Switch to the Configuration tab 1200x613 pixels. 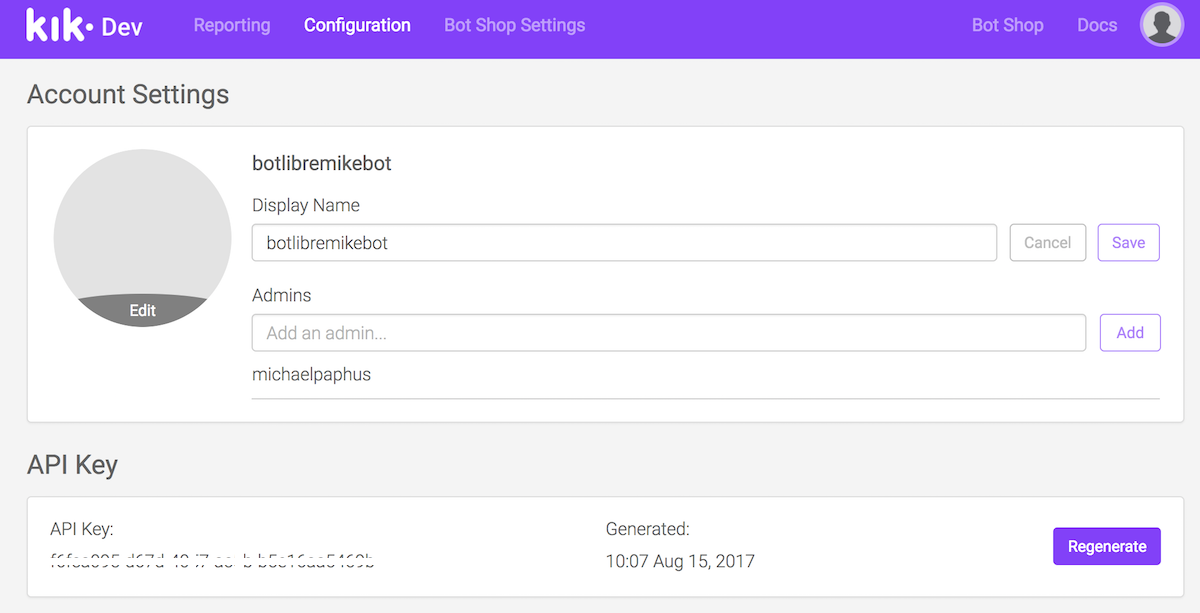point(357,25)
